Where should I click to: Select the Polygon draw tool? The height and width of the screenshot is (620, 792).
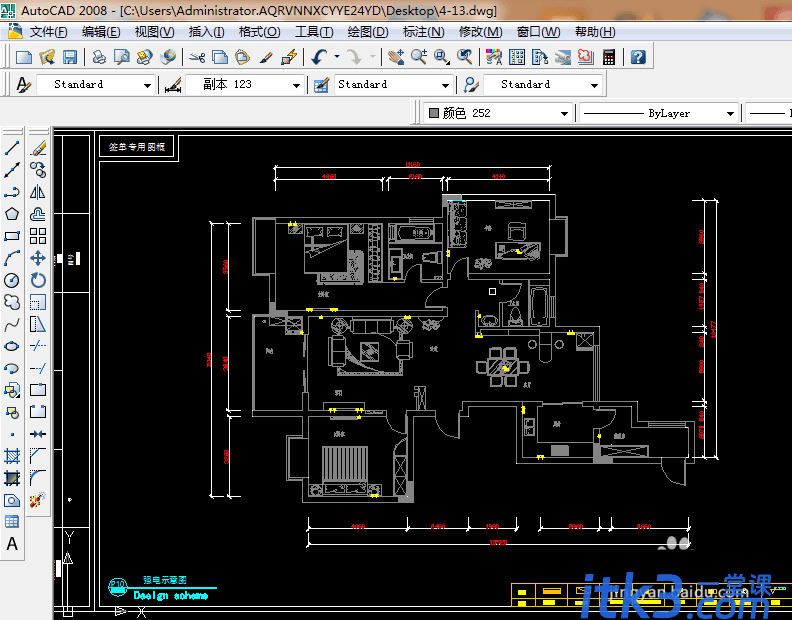pyautogui.click(x=12, y=214)
